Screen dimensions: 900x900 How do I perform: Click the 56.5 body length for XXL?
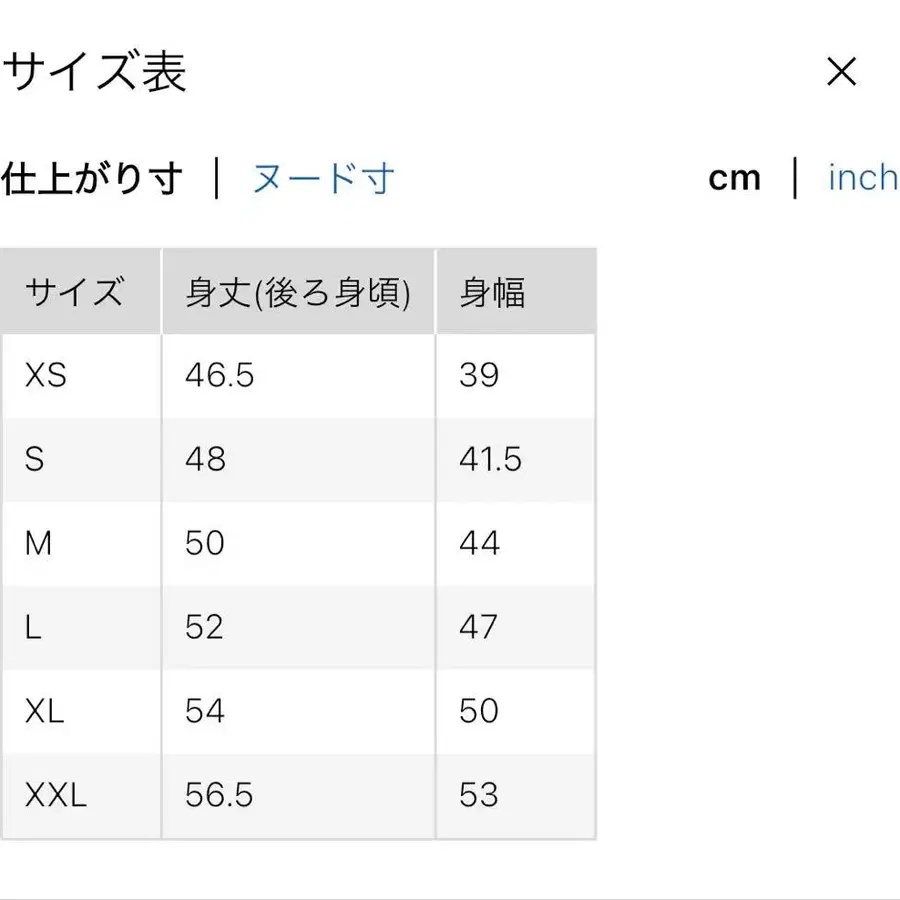click(220, 795)
